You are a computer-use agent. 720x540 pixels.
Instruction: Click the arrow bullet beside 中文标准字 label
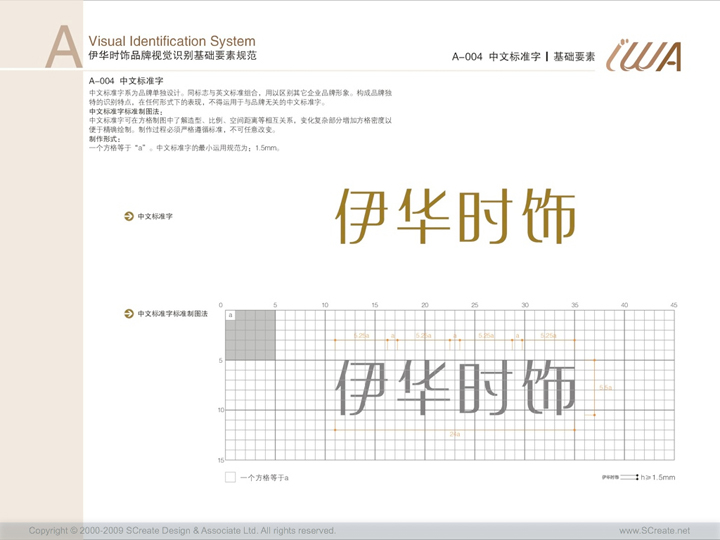129,216
